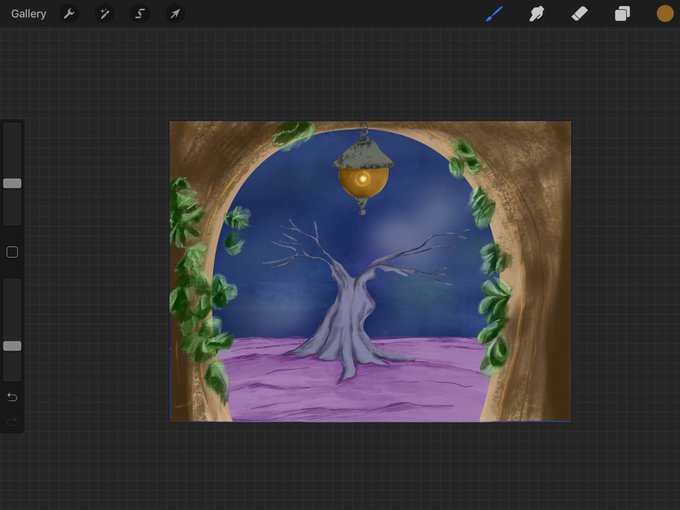Click the dimmed redo arrow
Image resolution: width=680 pixels, height=510 pixels.
coord(12,422)
